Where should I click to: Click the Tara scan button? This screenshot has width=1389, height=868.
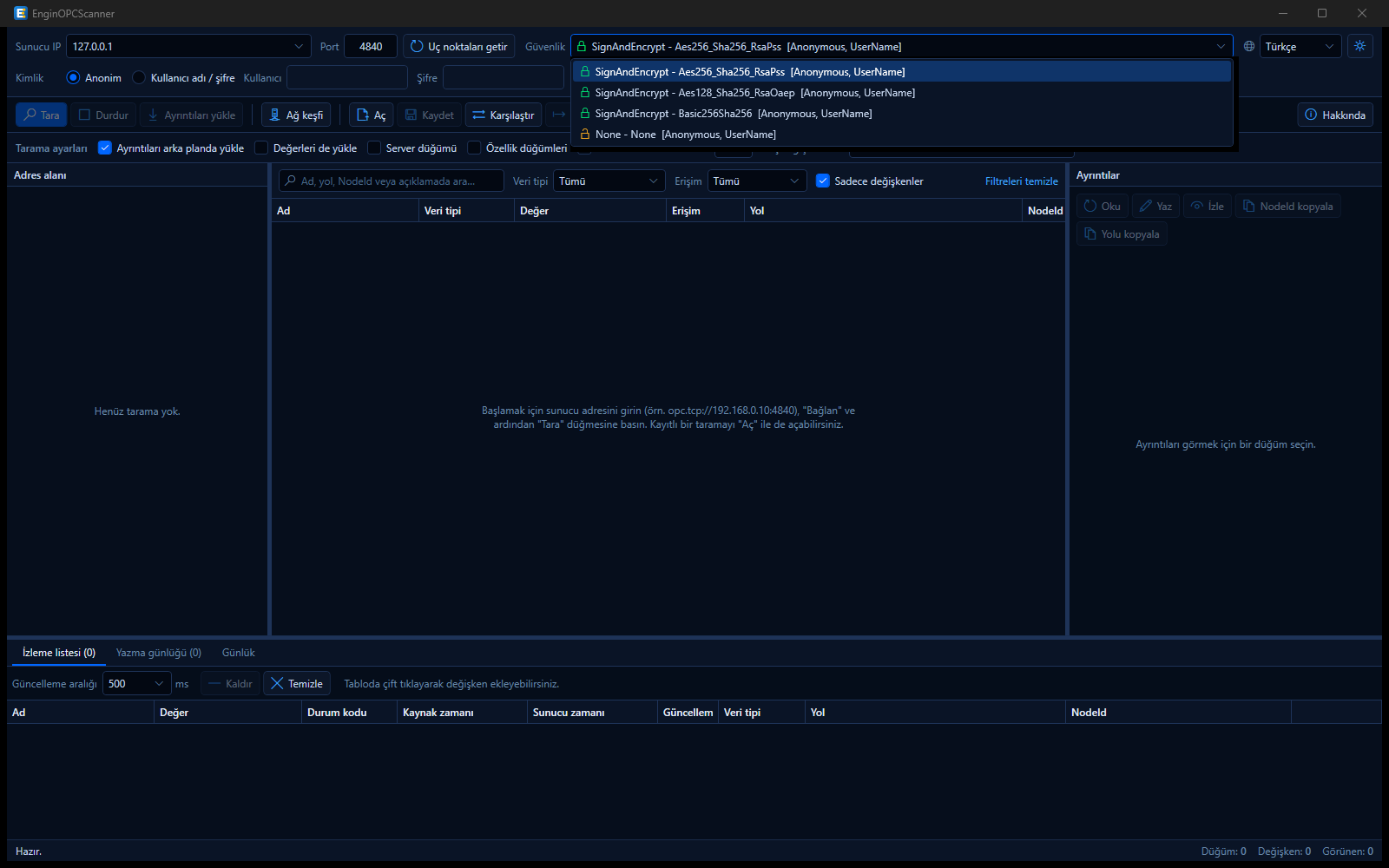pos(41,115)
